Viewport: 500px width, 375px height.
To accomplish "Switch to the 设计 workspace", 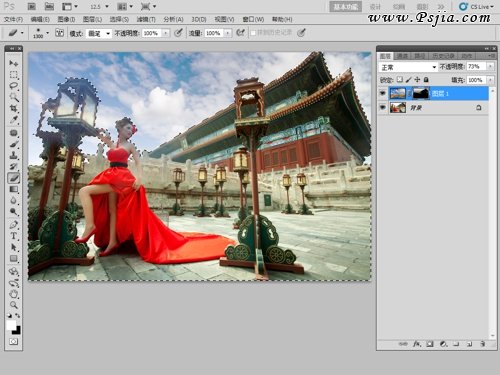I will tap(375, 7).
